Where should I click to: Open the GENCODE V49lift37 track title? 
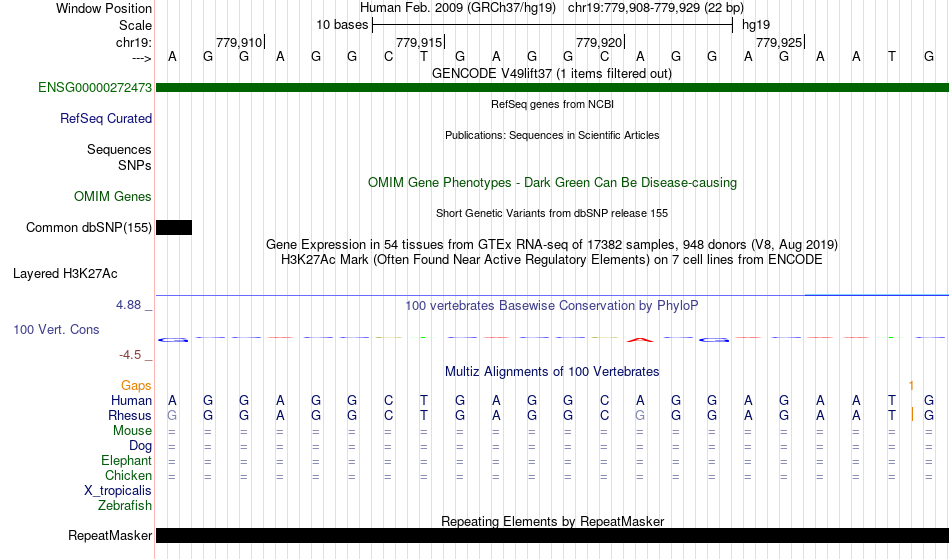coord(551,73)
